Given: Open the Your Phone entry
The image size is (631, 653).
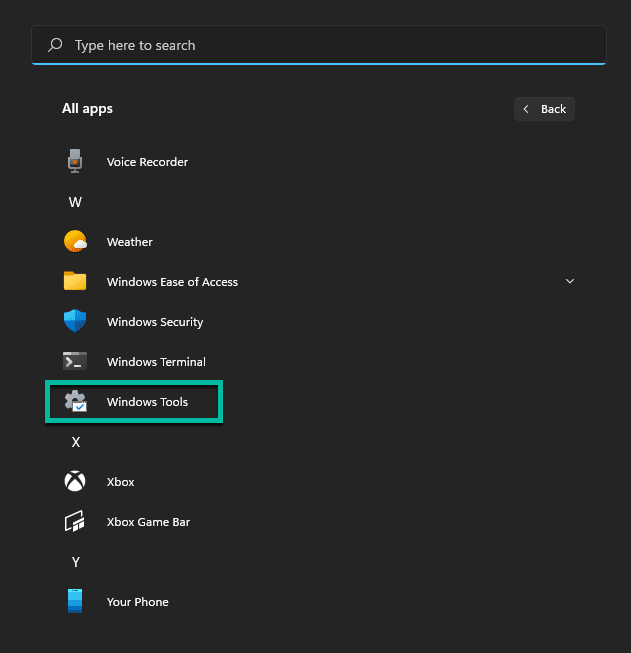Looking at the screenshot, I should point(137,602).
